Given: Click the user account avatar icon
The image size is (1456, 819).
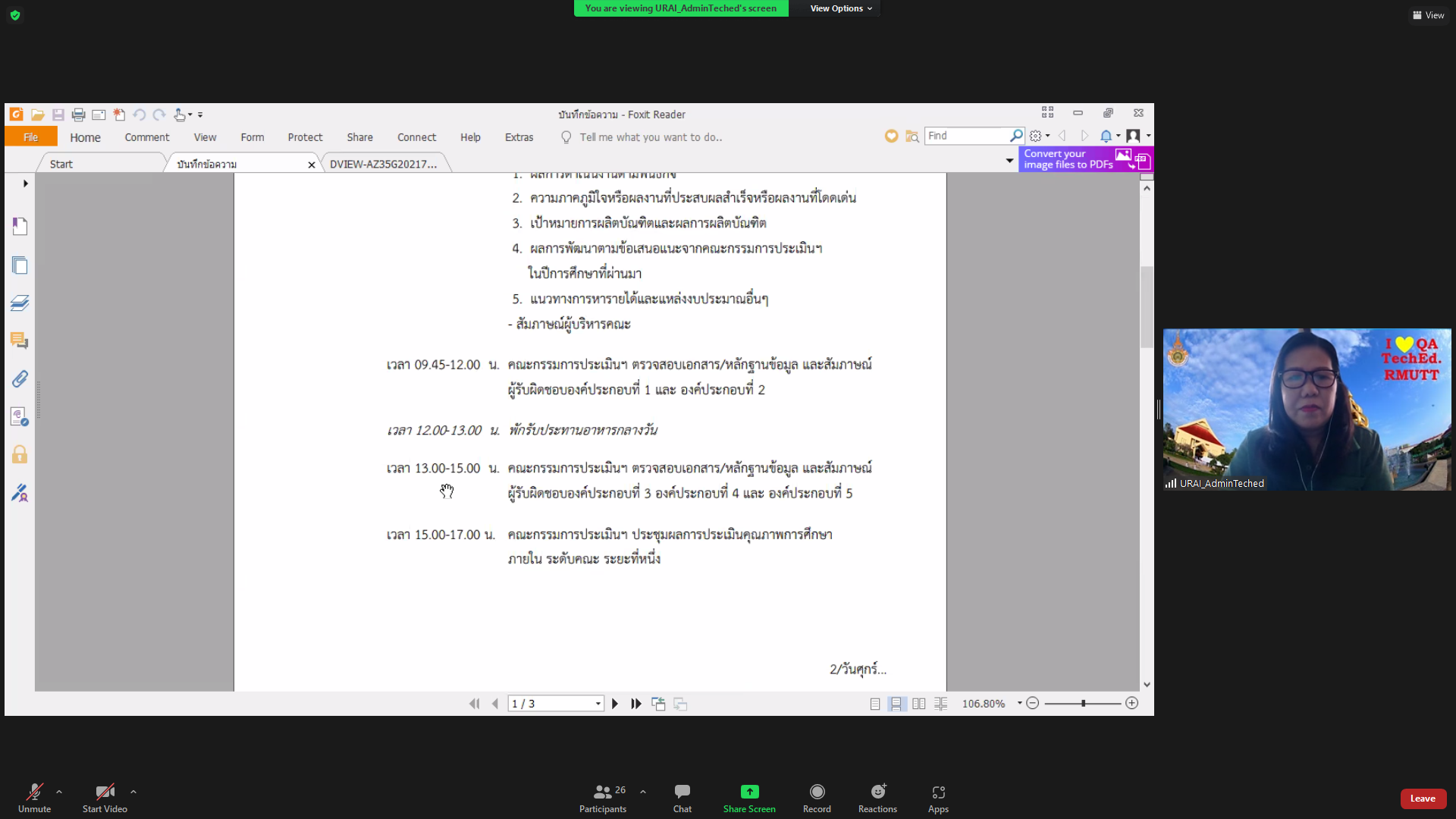Looking at the screenshot, I should (x=1133, y=136).
